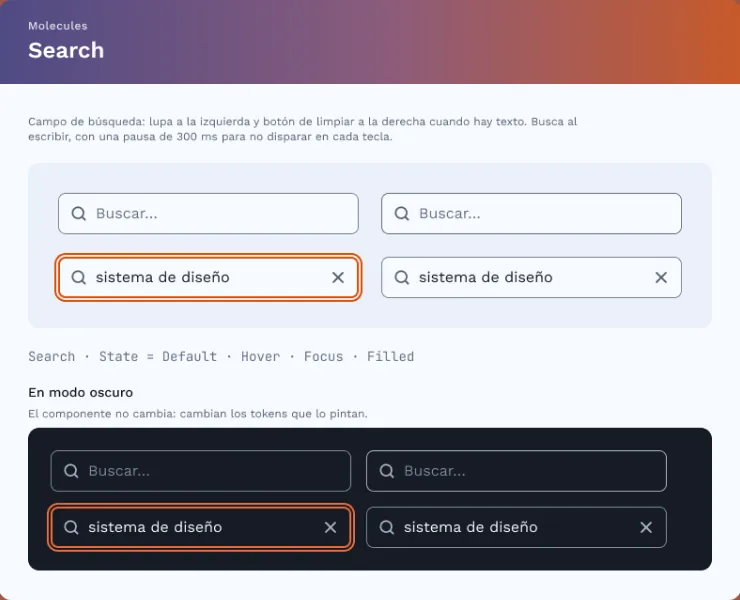This screenshot has width=740, height=600.
Task: Focus the dark right 'Buscar...' placeholder input
Action: pyautogui.click(x=516, y=471)
